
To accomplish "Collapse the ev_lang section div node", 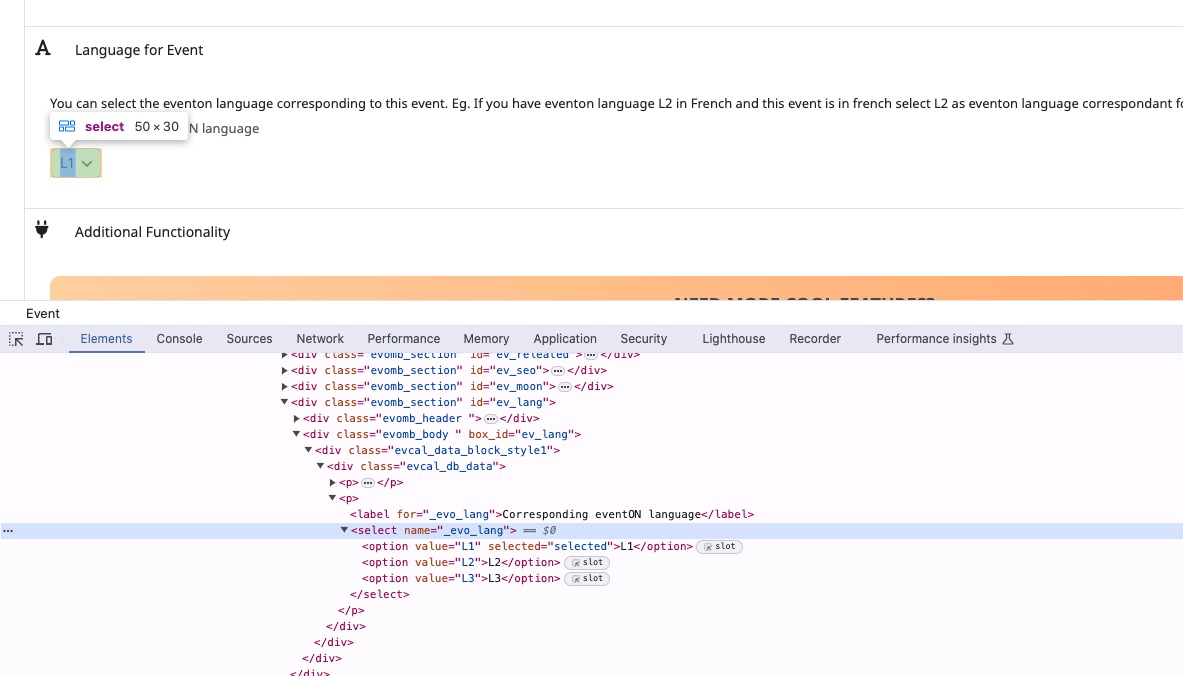I will (284, 402).
